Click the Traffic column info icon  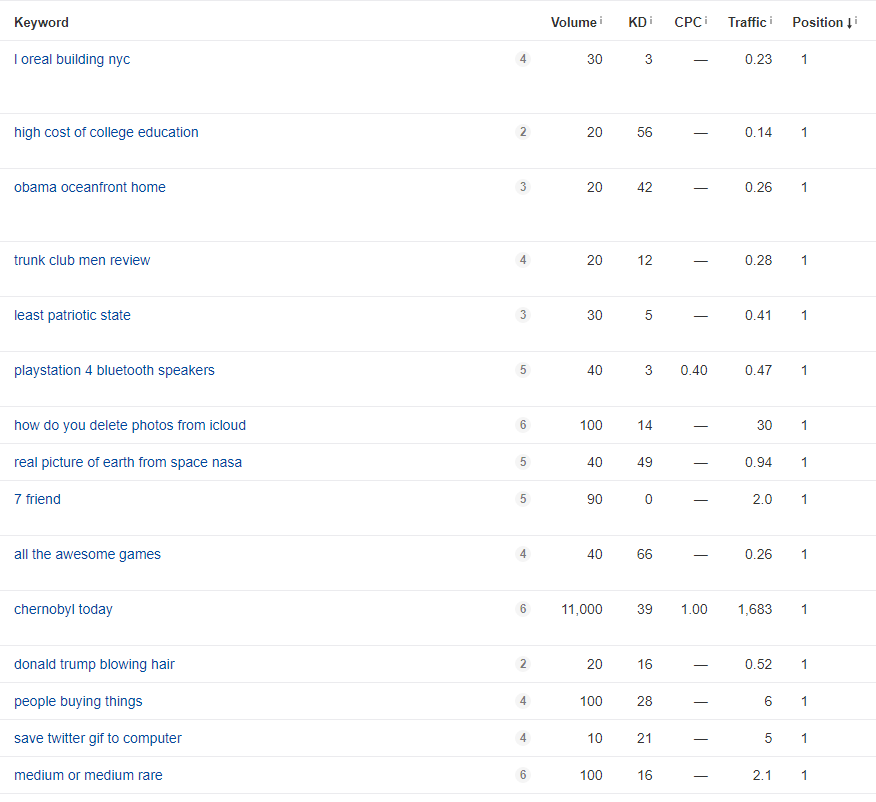pos(771,22)
